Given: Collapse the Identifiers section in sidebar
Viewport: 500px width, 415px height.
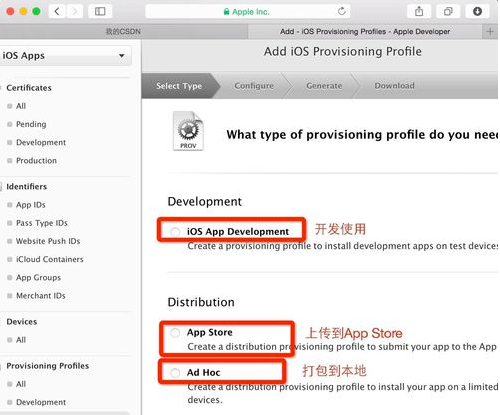Looking at the screenshot, I should (x=27, y=186).
